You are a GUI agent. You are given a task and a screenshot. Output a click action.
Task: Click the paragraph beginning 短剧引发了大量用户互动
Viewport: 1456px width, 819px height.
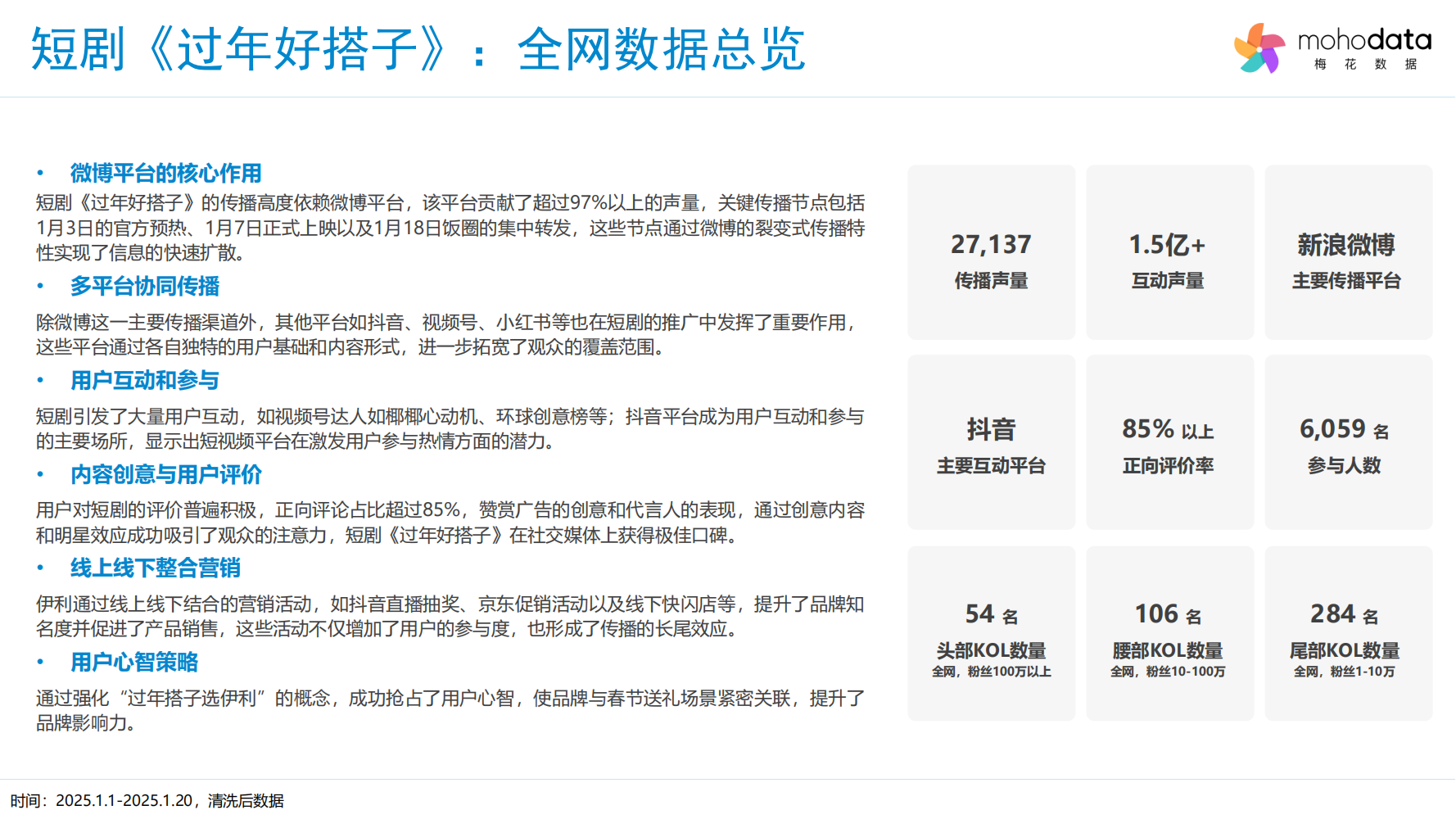pyautogui.click(x=450, y=429)
